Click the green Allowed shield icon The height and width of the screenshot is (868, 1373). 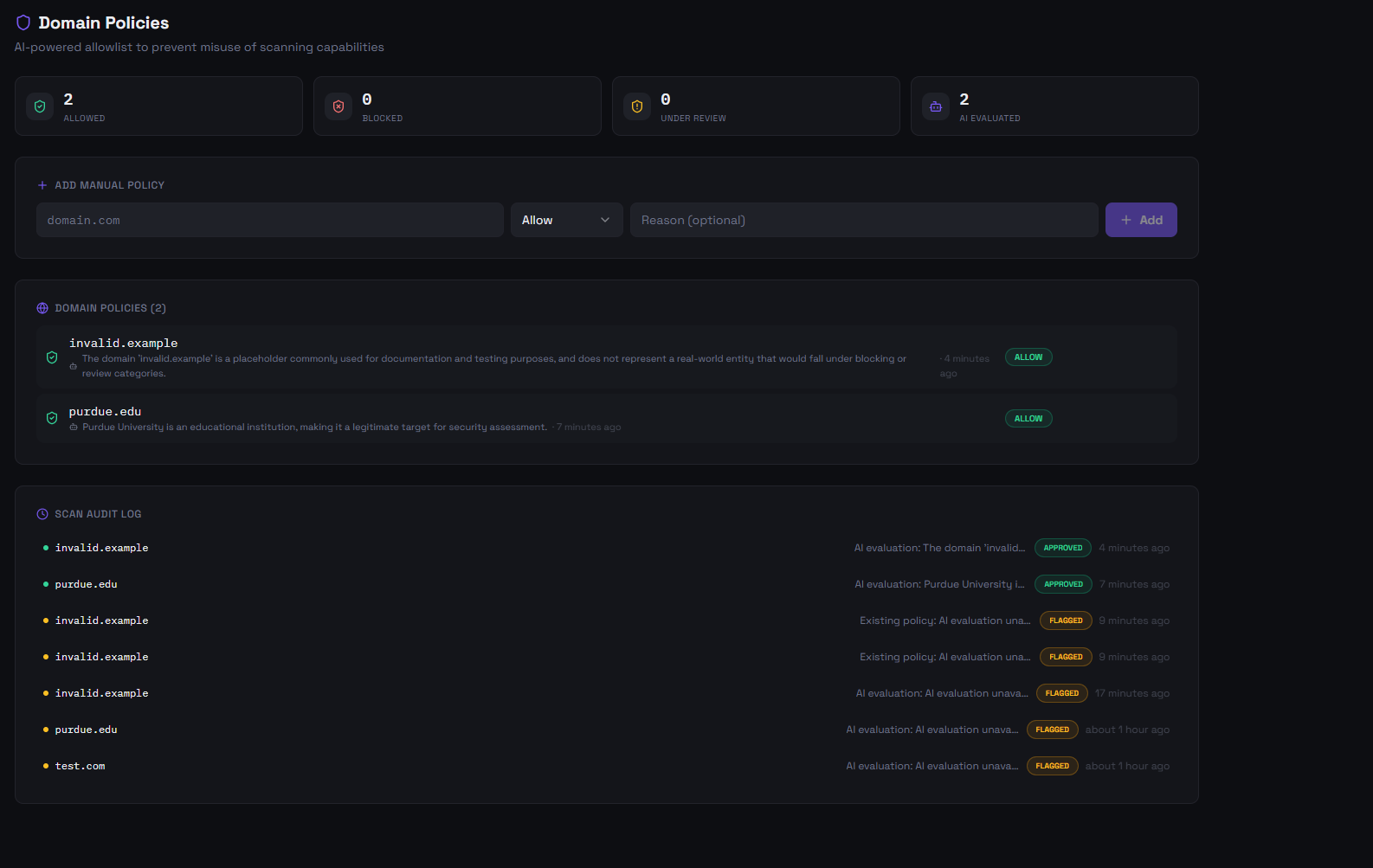click(40, 106)
